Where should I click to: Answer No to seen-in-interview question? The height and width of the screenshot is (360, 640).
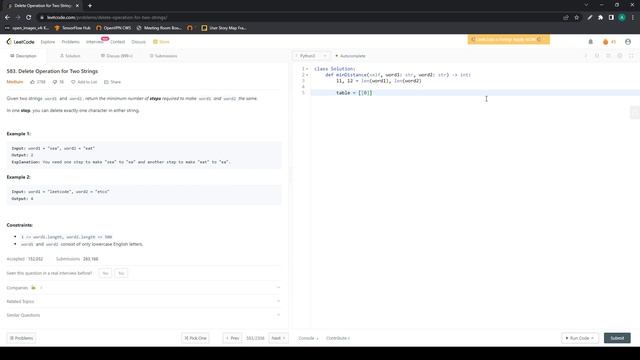(121, 273)
